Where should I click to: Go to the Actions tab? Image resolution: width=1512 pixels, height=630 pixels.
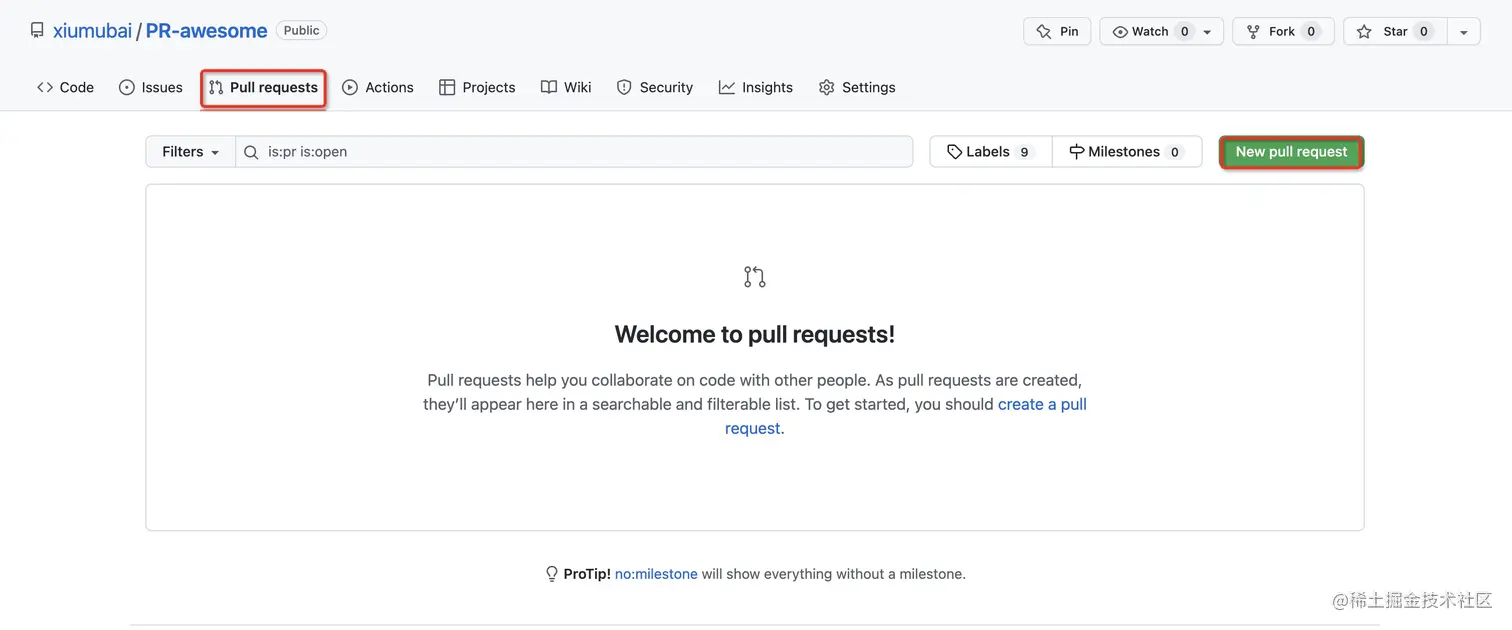tap(378, 87)
